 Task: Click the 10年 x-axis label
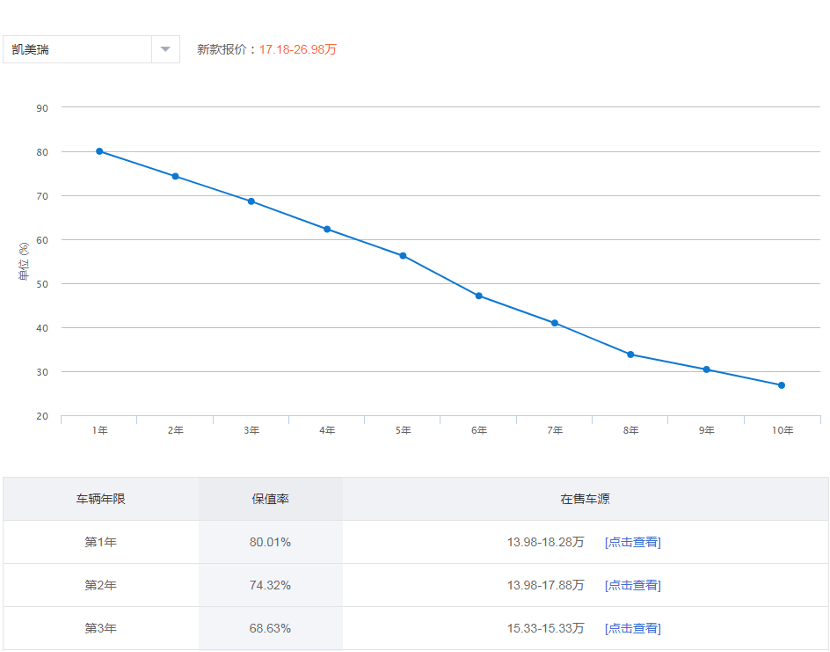[x=782, y=430]
